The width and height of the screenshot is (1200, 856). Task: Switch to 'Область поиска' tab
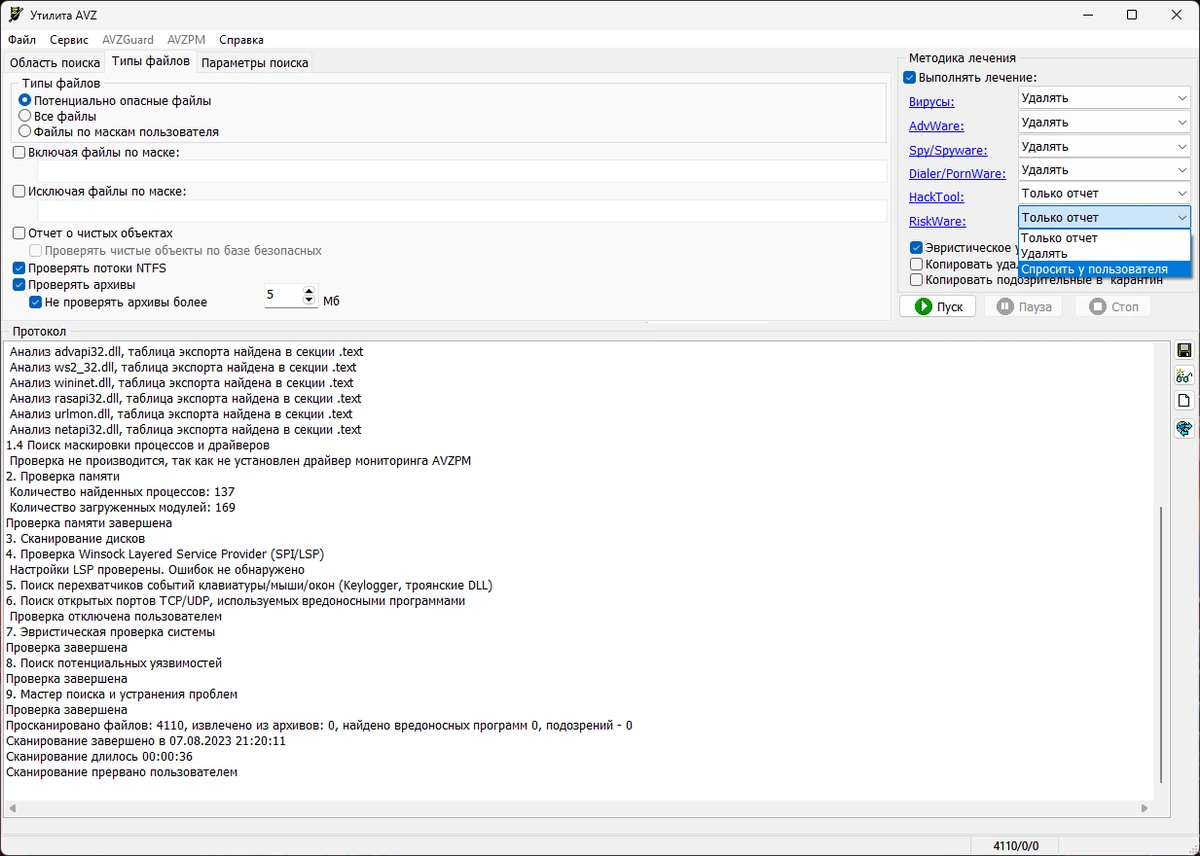[x=55, y=63]
